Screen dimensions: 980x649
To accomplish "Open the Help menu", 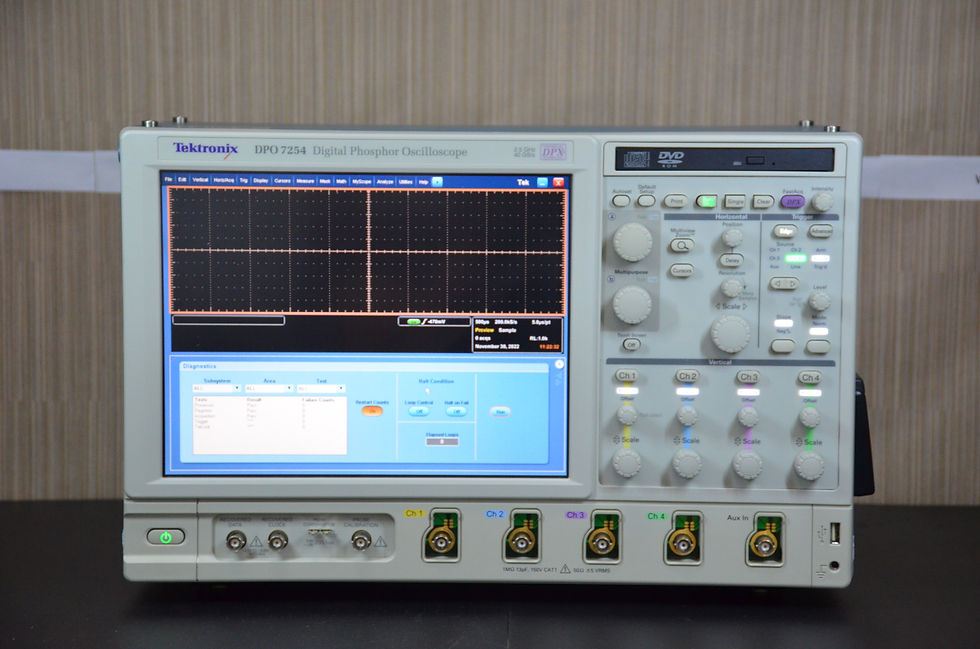I will [x=423, y=182].
